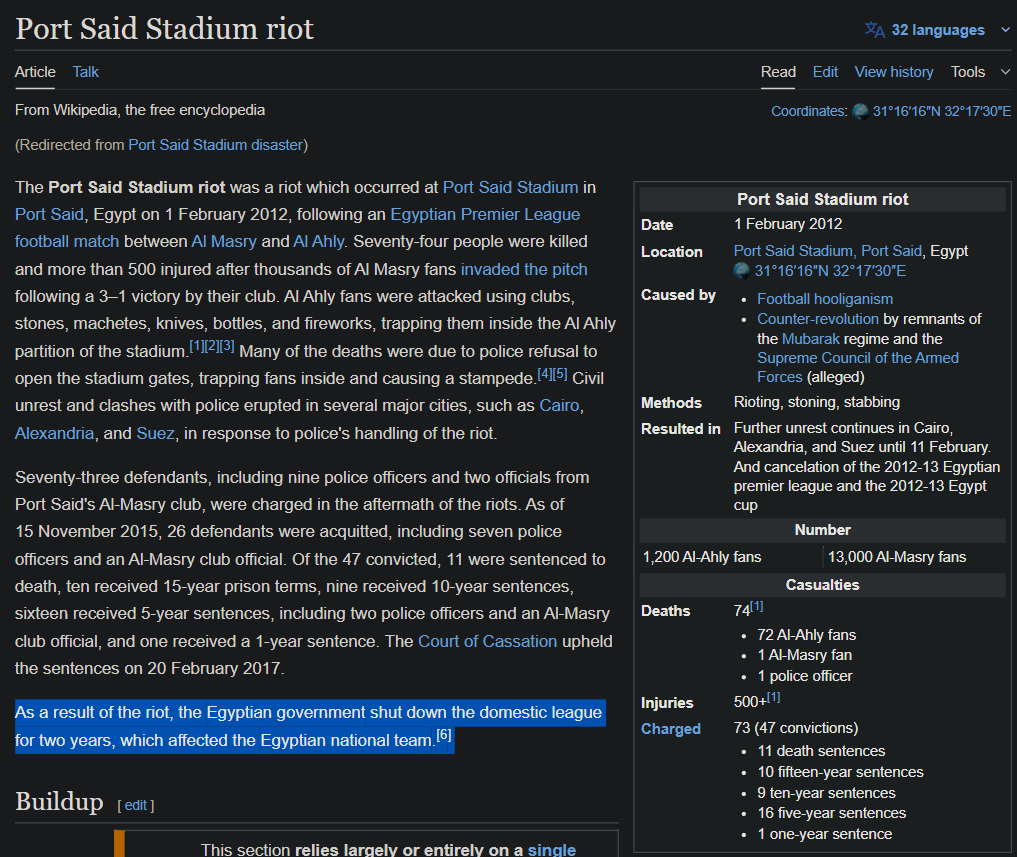
Task: Open the Counter-revolution link in the infobox
Action: pos(818,319)
